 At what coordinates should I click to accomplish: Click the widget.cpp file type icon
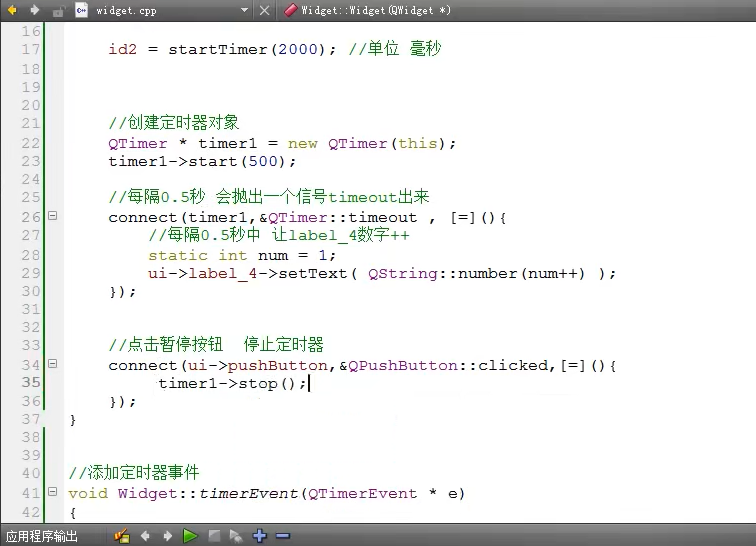[81, 10]
